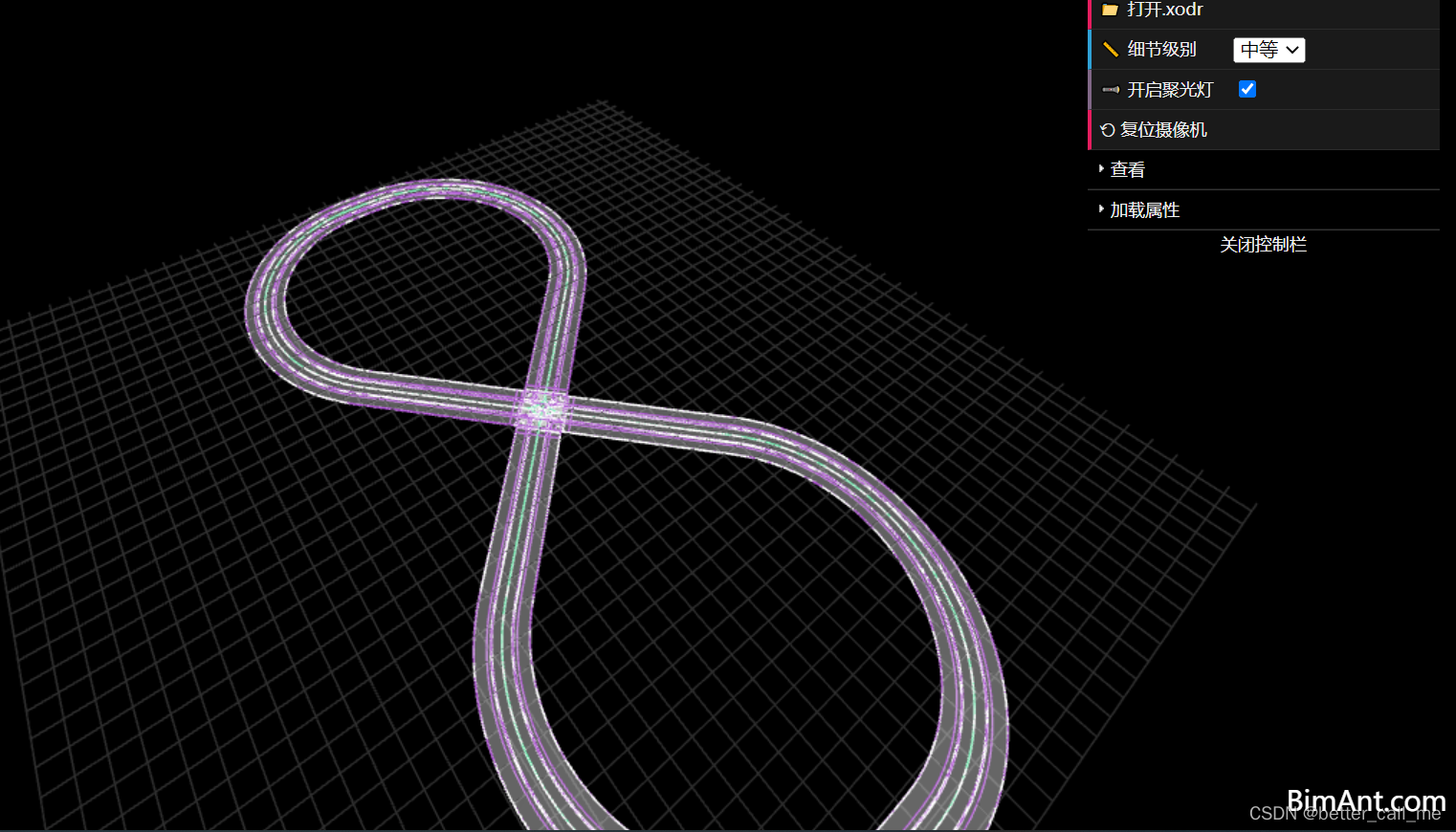Expand the 查看 folder
Screen dimensions: 1456x832
tap(1264, 170)
